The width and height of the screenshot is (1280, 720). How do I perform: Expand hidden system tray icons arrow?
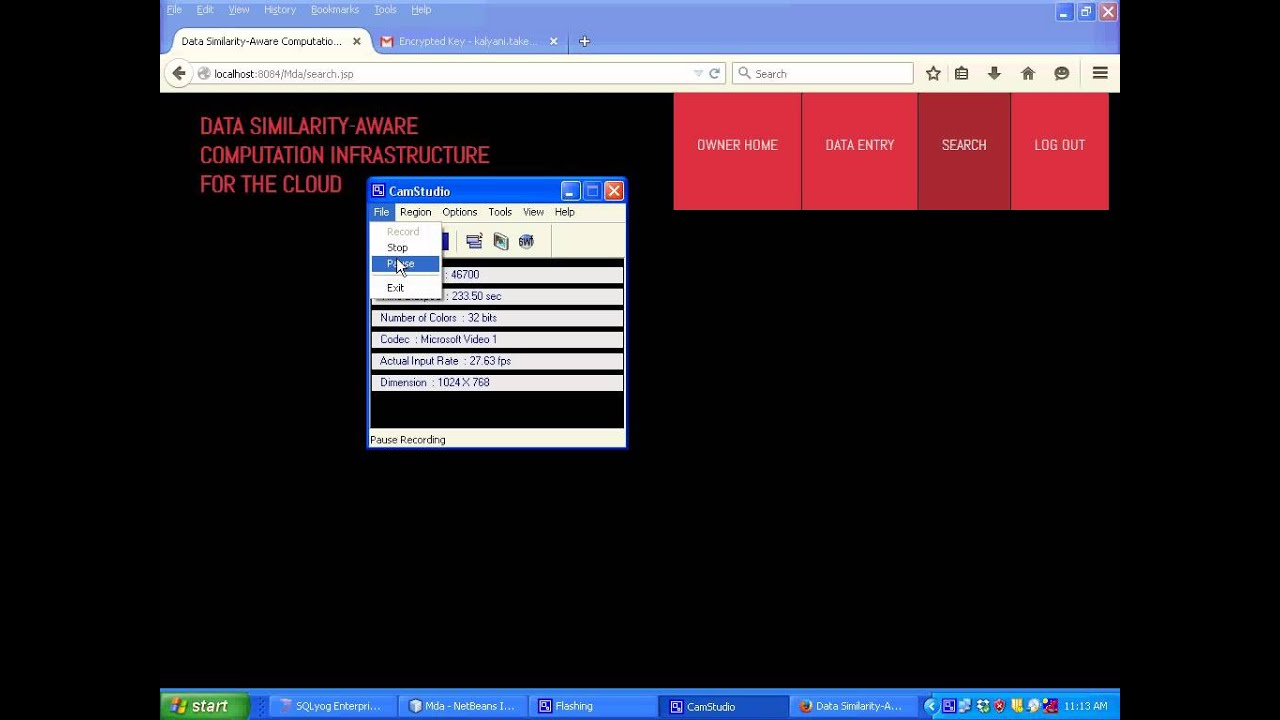coord(930,706)
